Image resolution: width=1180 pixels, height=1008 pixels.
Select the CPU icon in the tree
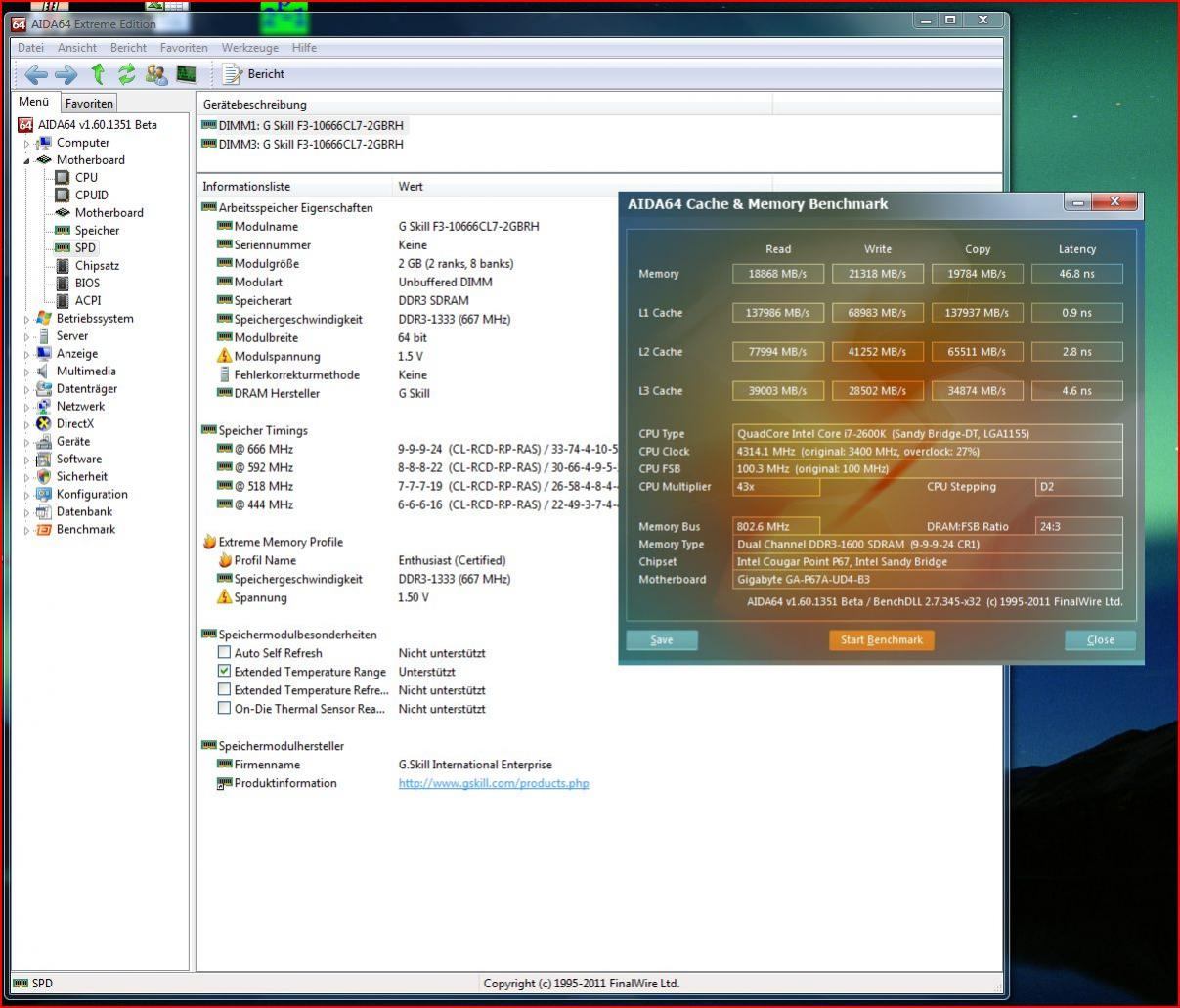pyautogui.click(x=63, y=178)
